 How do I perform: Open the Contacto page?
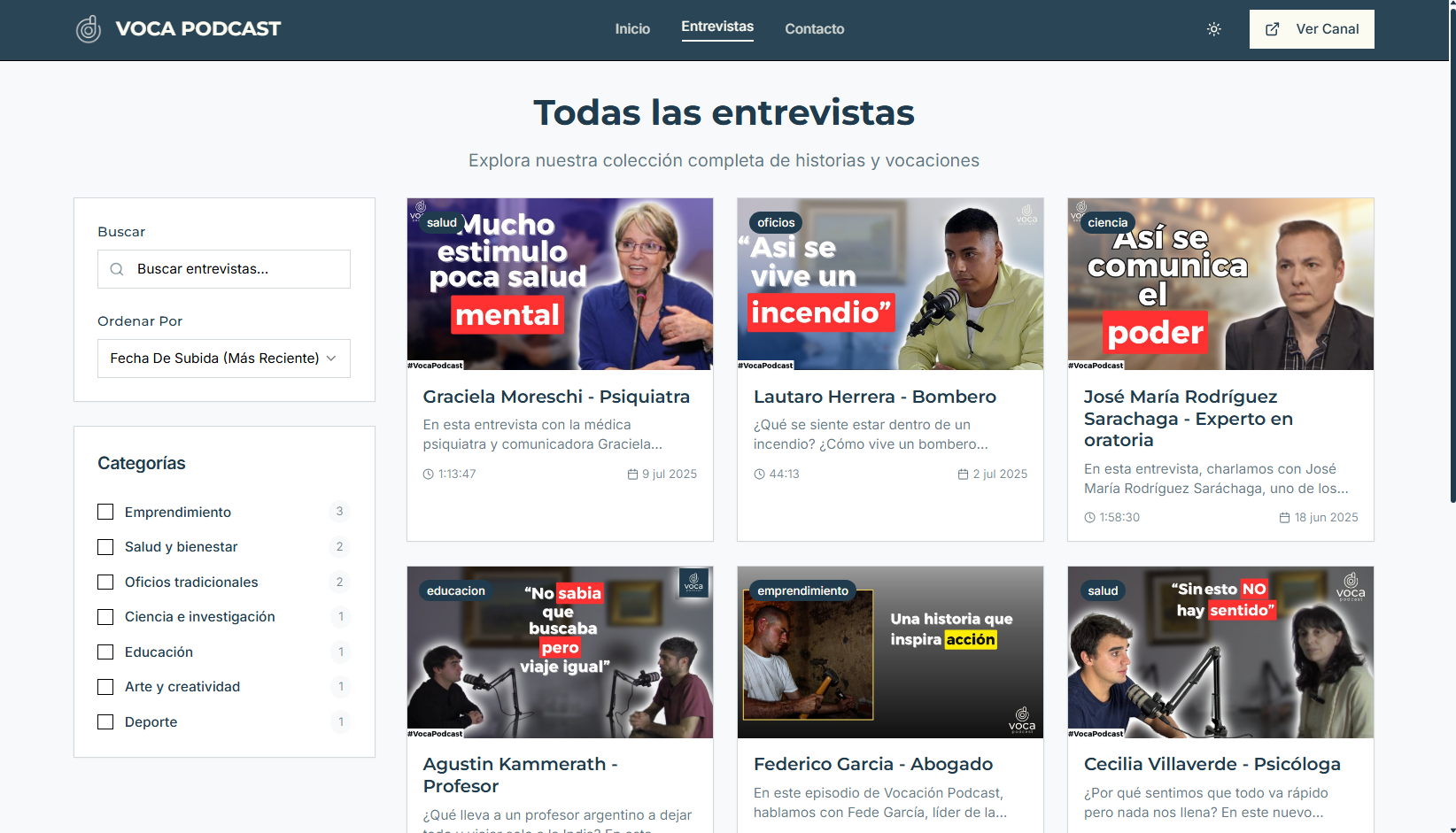point(814,28)
